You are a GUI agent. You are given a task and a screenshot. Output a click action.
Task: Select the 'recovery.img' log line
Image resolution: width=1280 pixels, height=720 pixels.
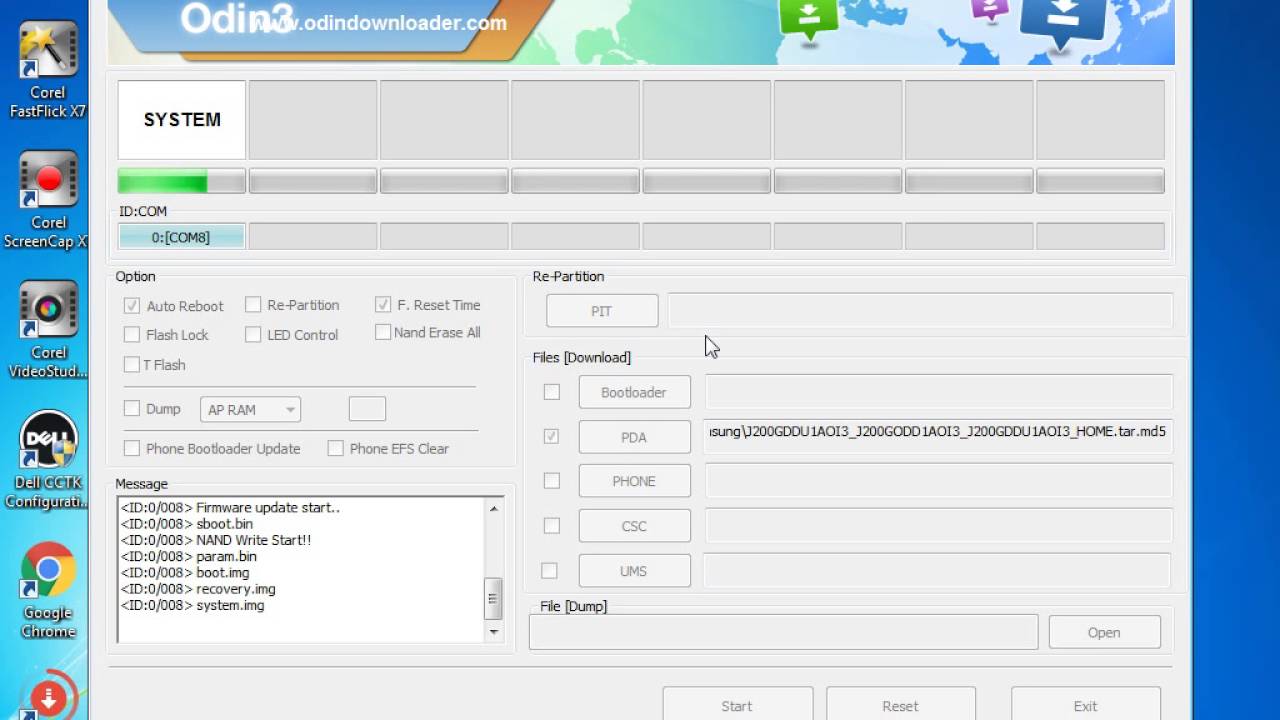coord(198,589)
